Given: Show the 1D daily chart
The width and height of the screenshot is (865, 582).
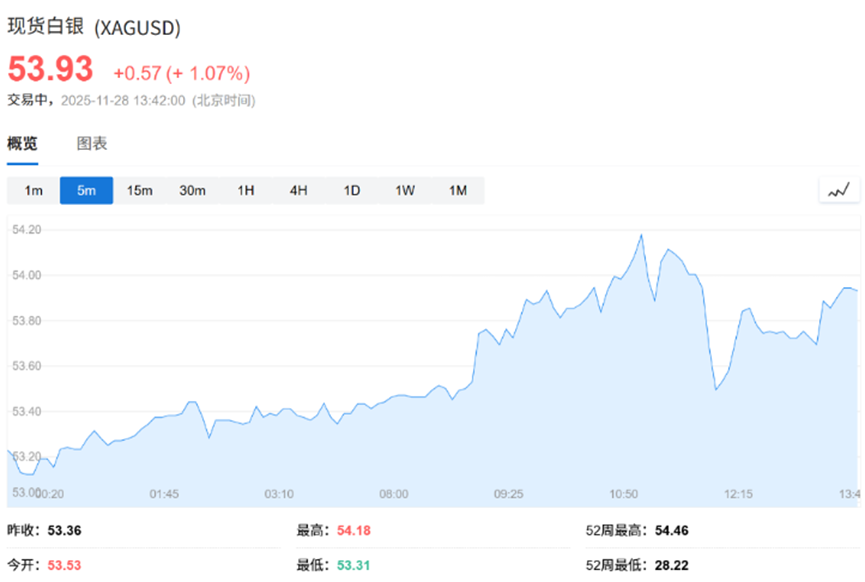Looking at the screenshot, I should click(351, 191).
